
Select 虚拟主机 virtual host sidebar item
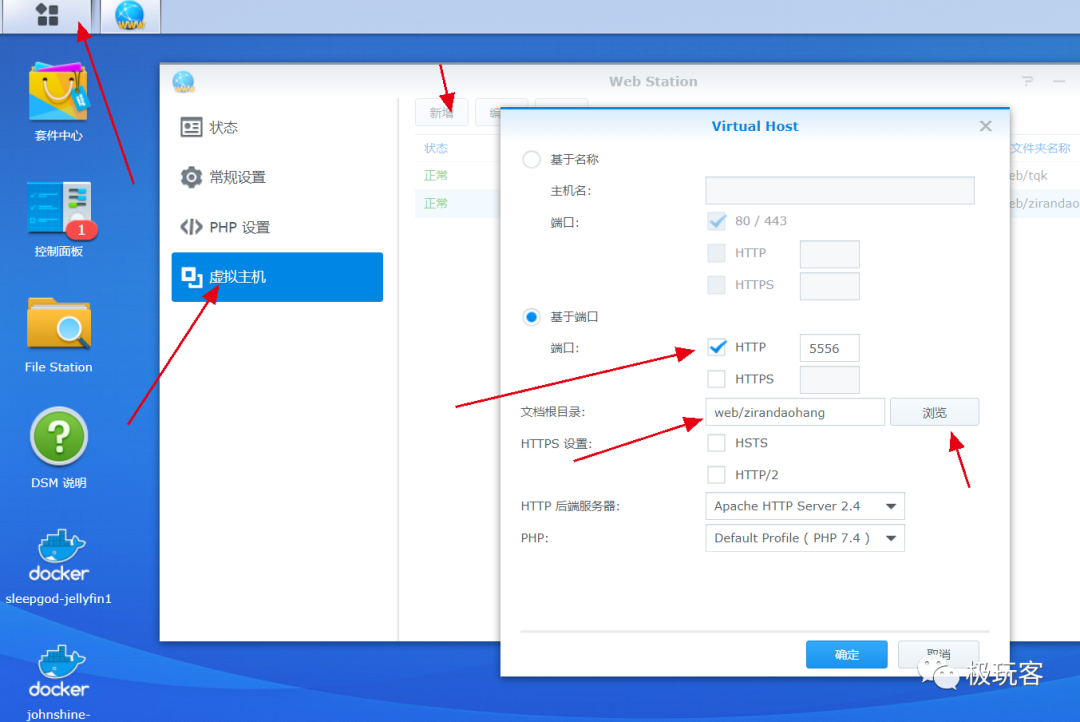pos(277,277)
